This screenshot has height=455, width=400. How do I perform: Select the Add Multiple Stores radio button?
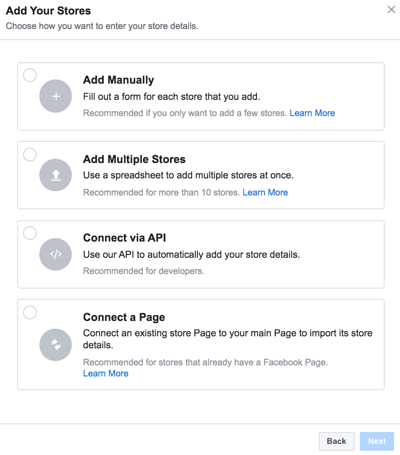coord(30,154)
